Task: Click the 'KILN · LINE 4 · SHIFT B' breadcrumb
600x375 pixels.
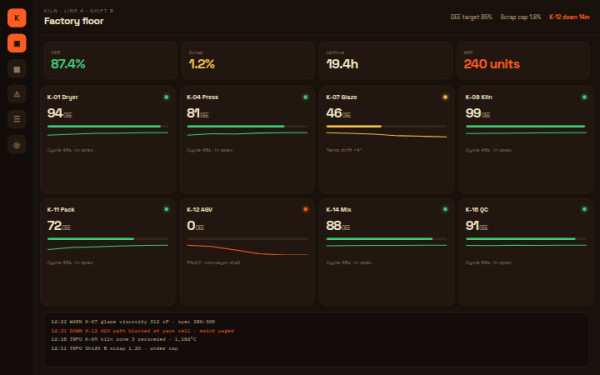Action: click(79, 11)
